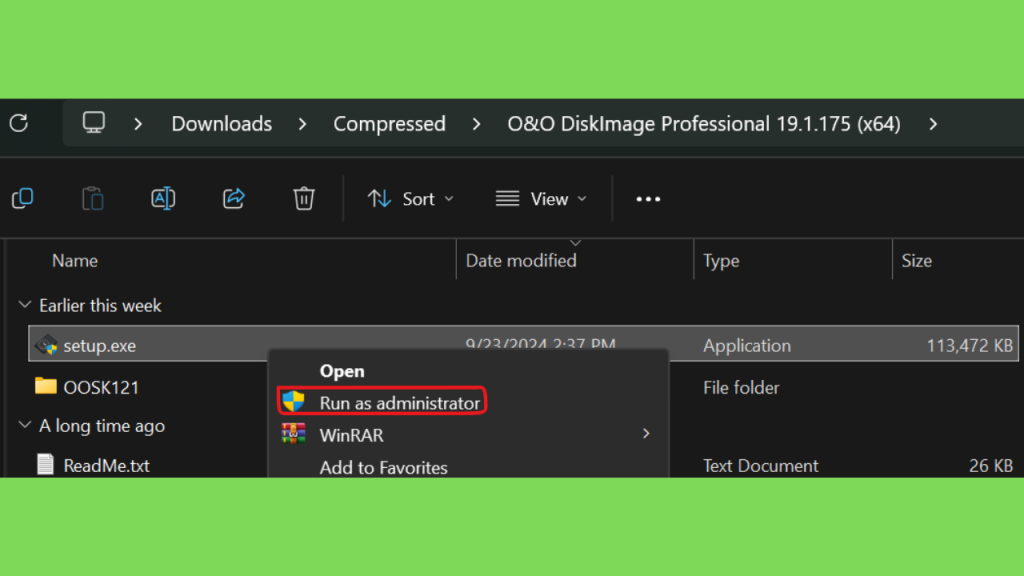Click the Copy icon in toolbar
The image size is (1024, 576).
tap(23, 199)
